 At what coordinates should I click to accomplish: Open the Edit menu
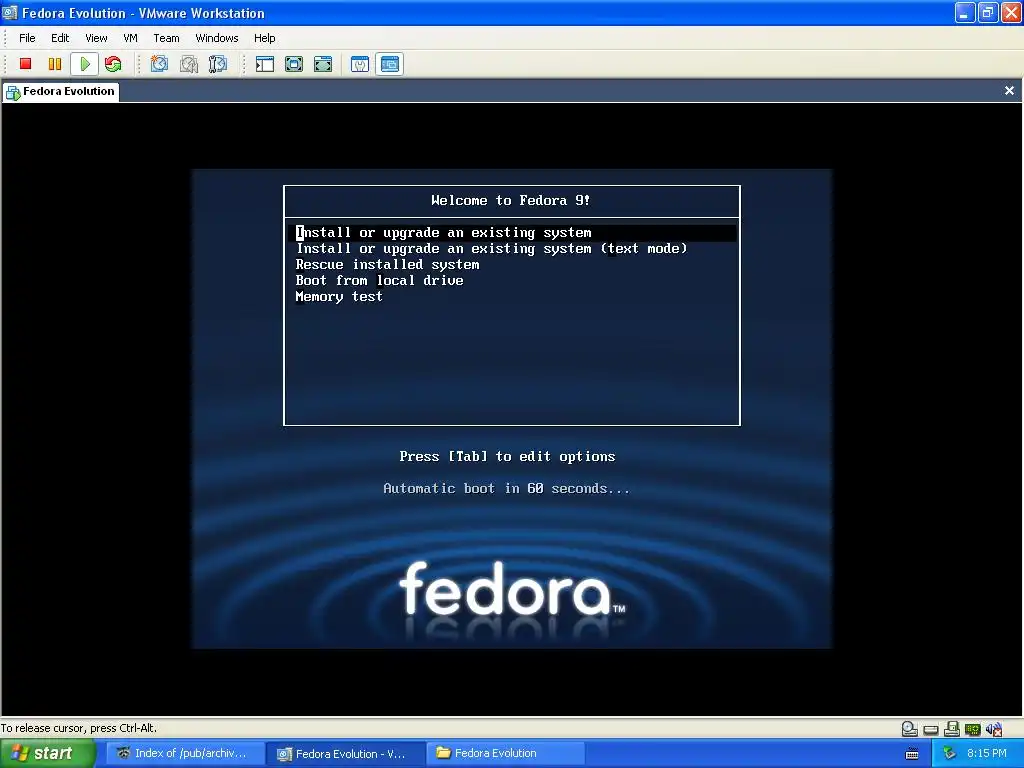[60, 38]
